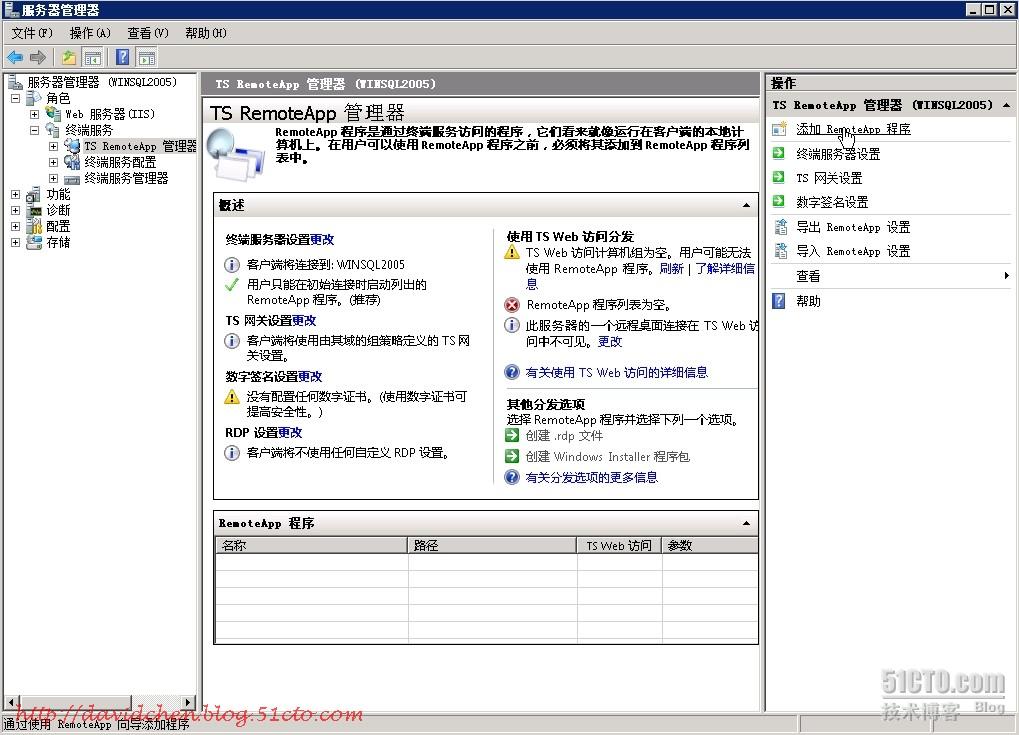This screenshot has width=1019, height=735.
Task: Click the question icon beside 有关分发选项的更多信息
Action: [512, 477]
